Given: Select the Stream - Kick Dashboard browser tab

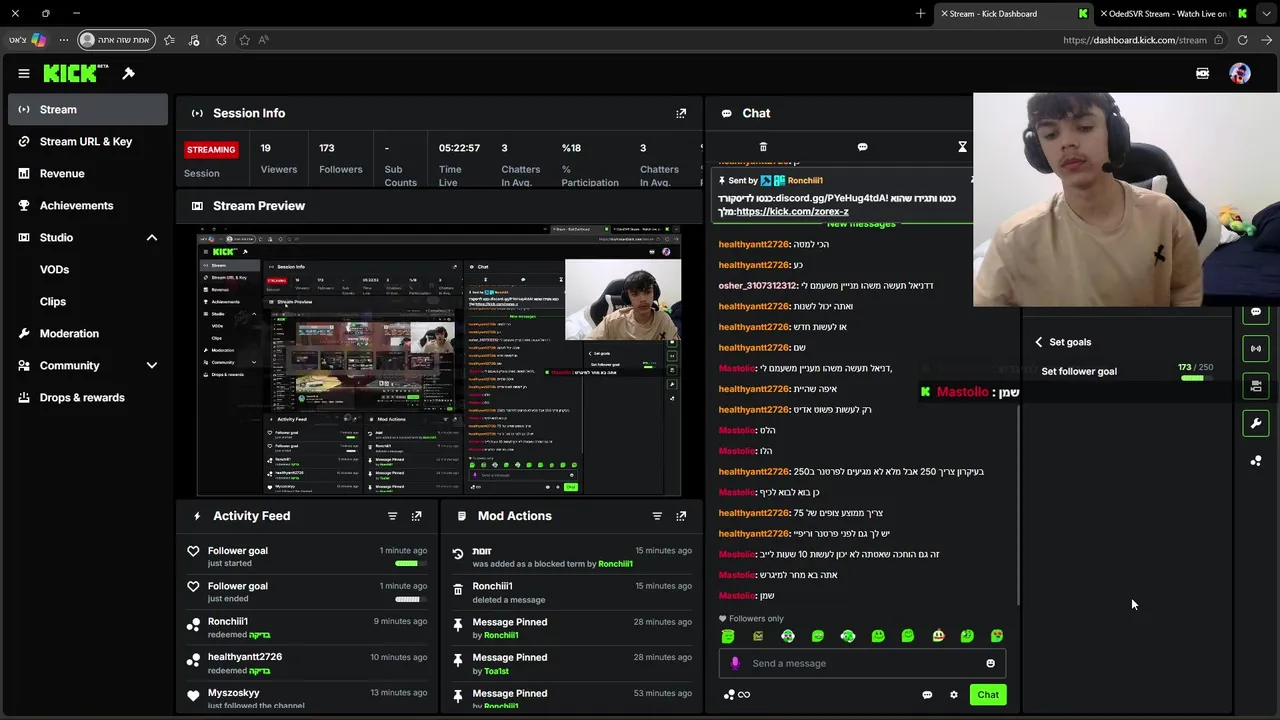Looking at the screenshot, I should coord(1013,14).
